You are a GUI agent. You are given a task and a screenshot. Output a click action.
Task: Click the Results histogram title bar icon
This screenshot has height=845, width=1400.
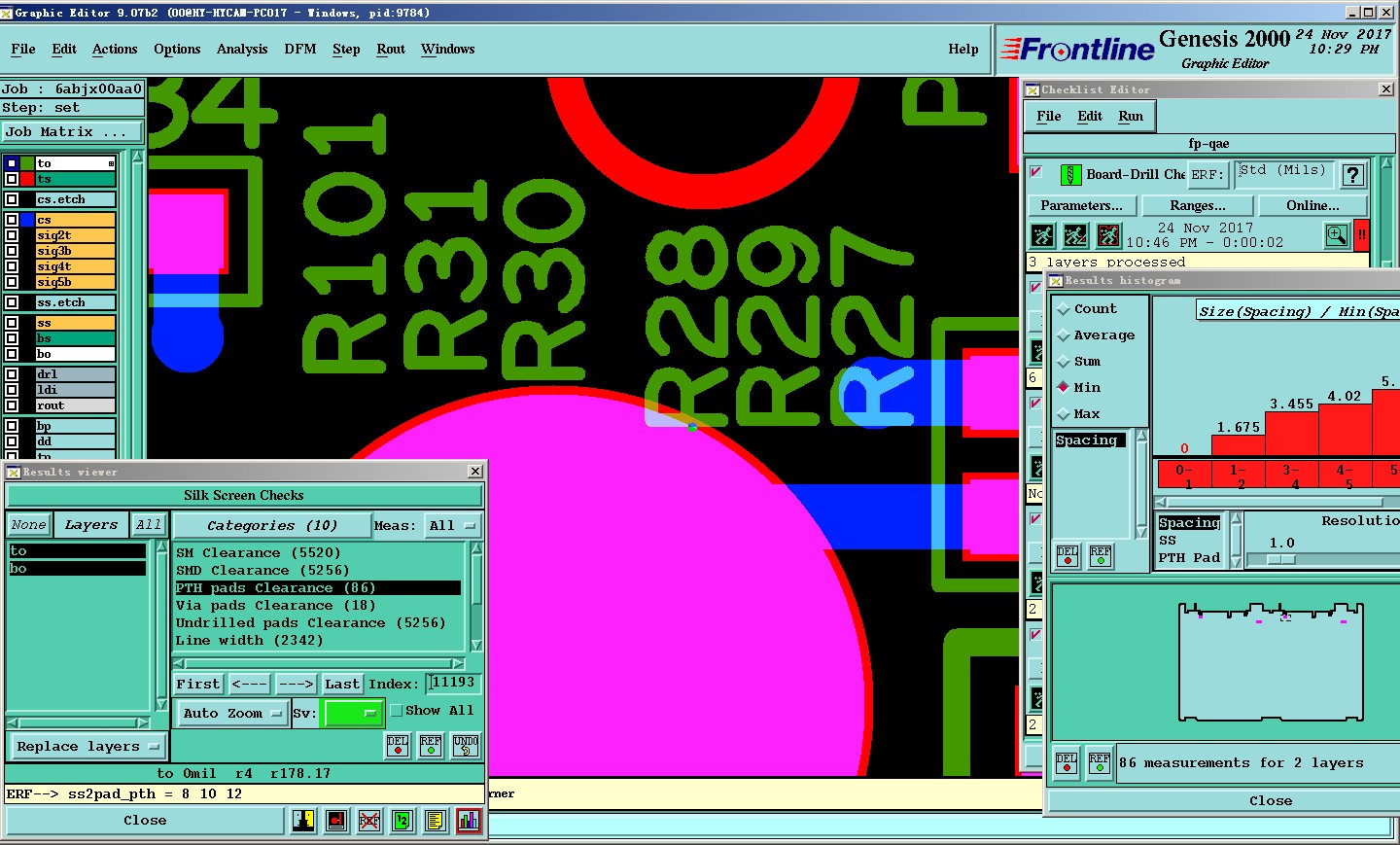pos(1056,281)
